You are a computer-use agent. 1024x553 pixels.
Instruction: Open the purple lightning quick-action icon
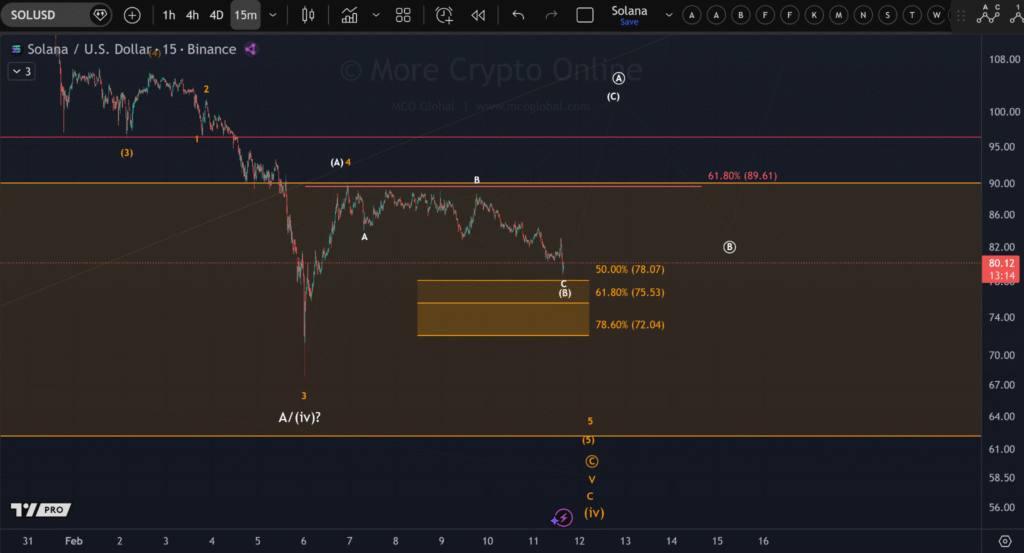[x=562, y=518]
